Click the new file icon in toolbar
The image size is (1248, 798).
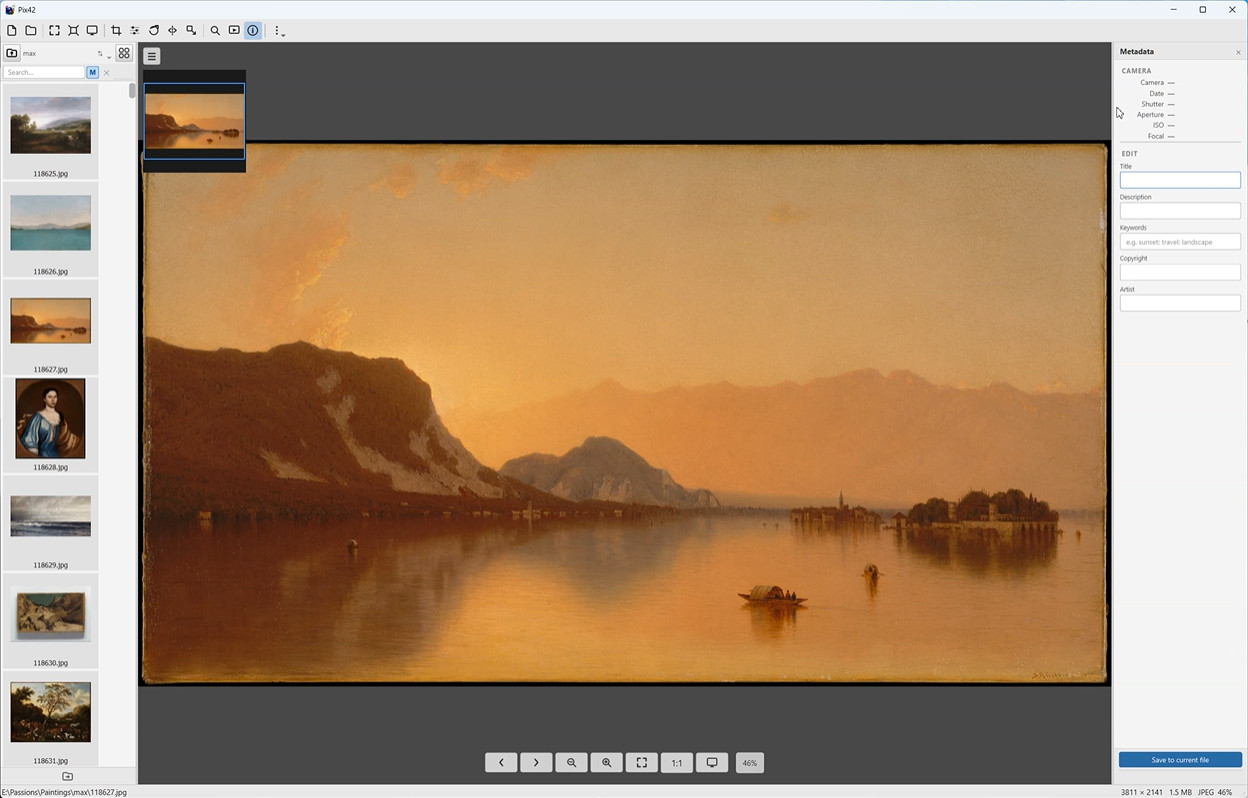coord(12,31)
